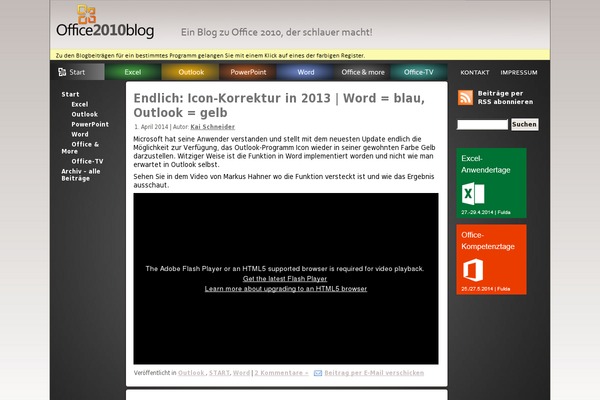Open the KONTAKT page
Screen dimensions: 600x400
pos(474,72)
